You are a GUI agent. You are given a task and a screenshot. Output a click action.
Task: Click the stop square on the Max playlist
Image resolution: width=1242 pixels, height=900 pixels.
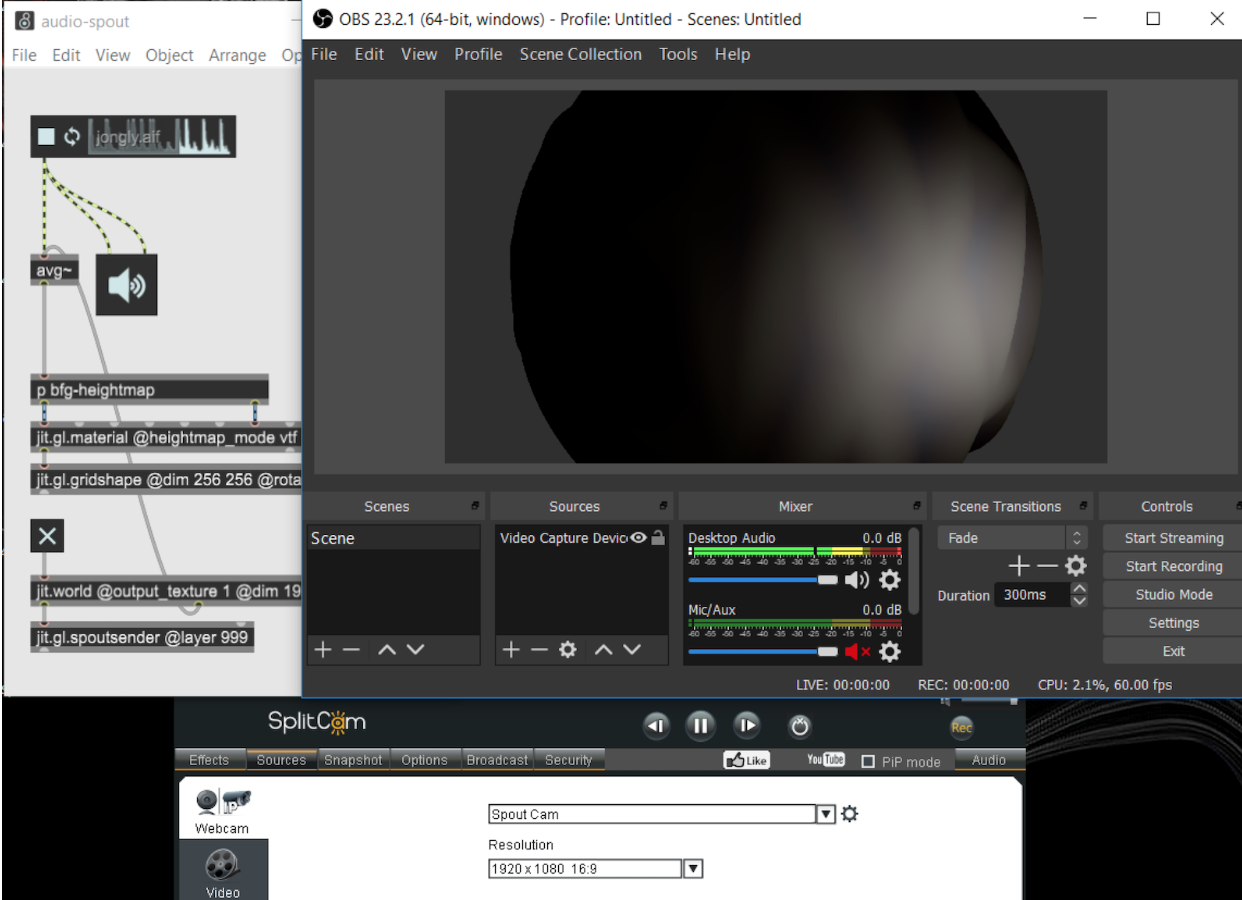(46, 136)
